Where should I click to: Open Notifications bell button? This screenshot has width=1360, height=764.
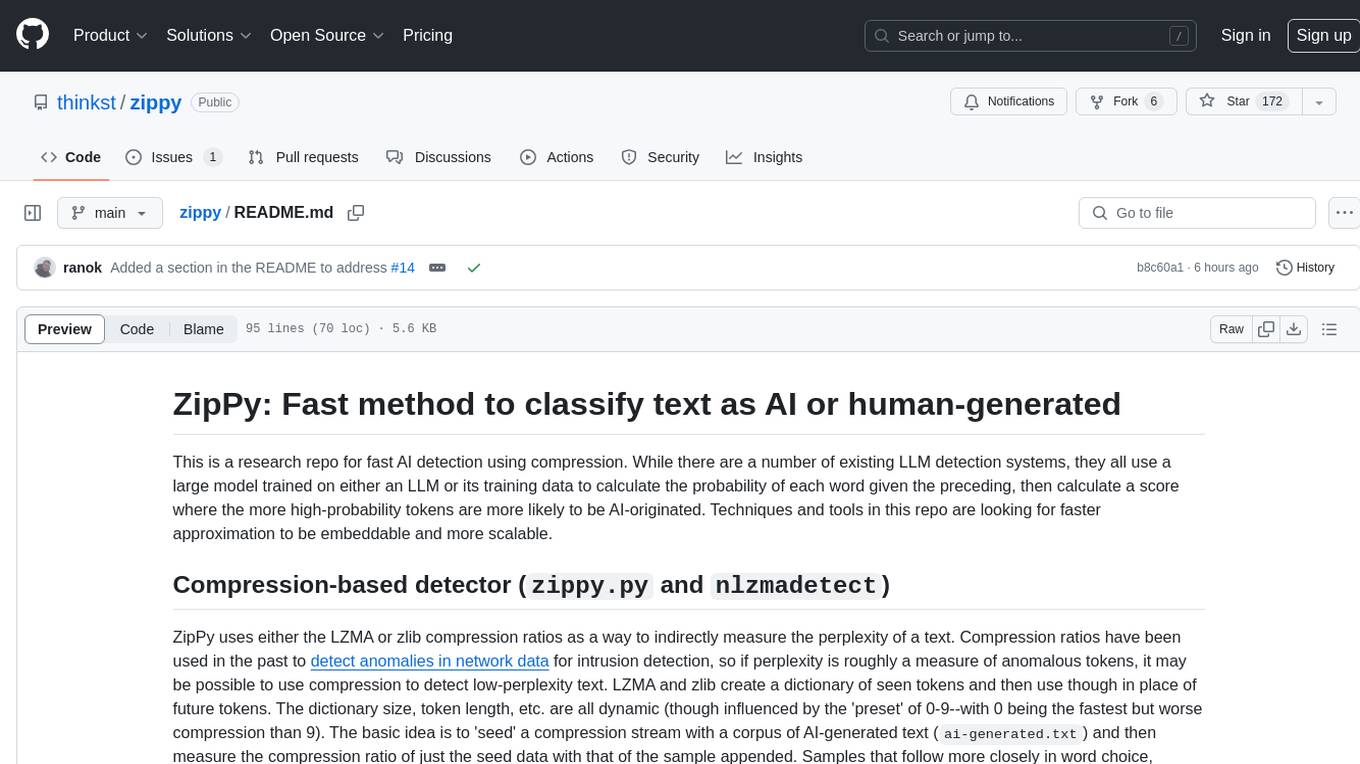1009,102
